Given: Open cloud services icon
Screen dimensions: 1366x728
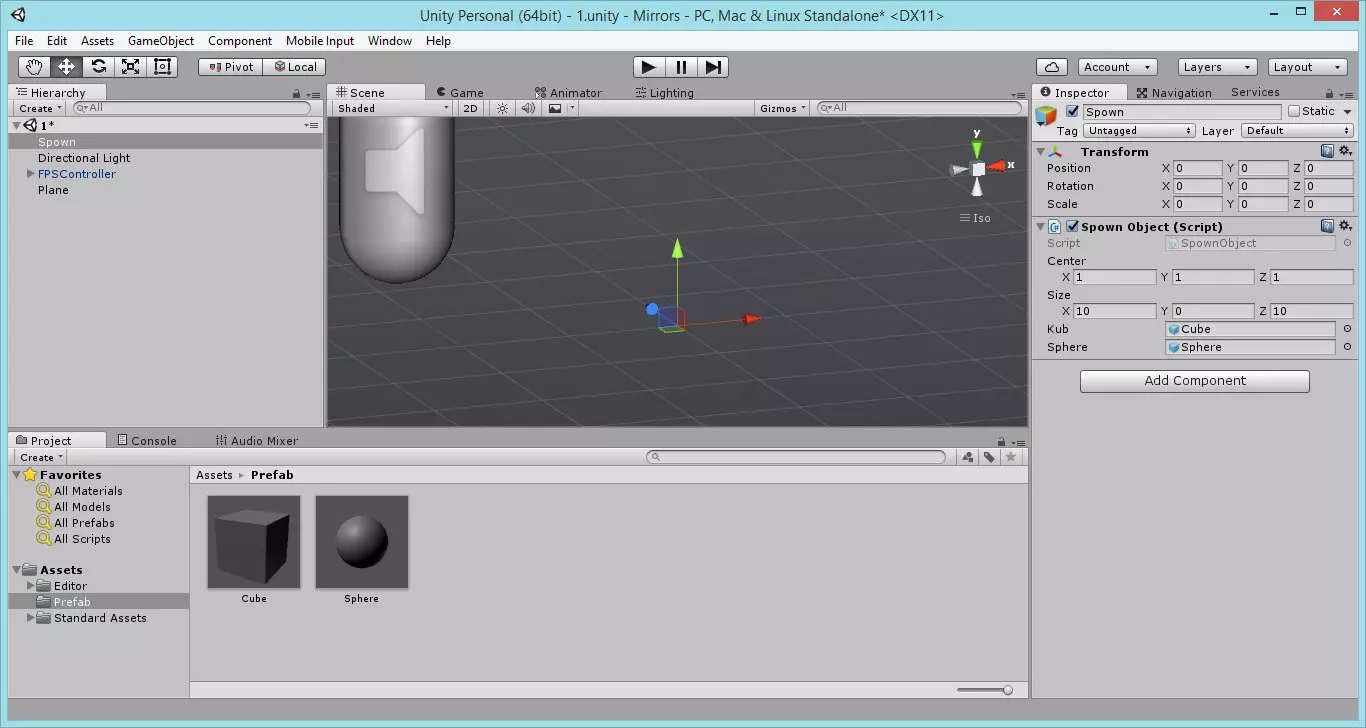Looking at the screenshot, I should pyautogui.click(x=1051, y=67).
